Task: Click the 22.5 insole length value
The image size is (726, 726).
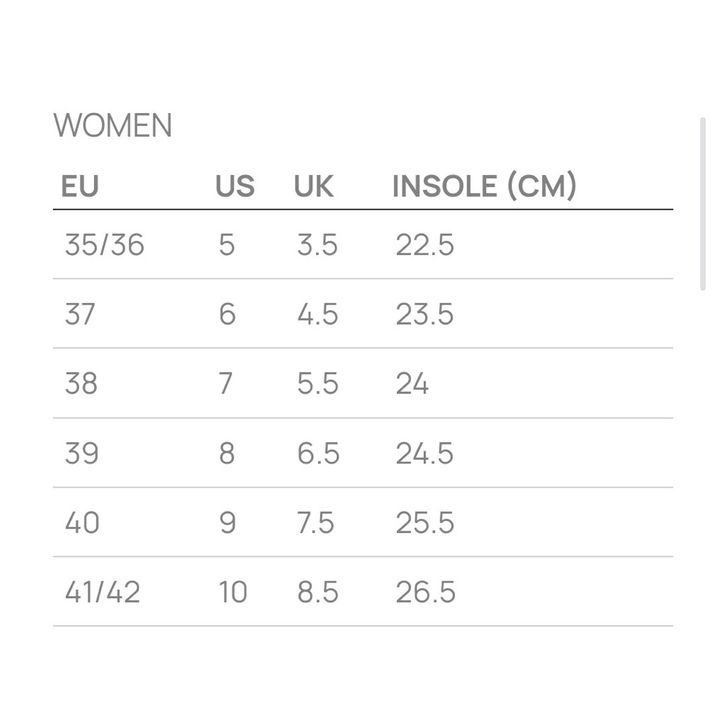Action: click(424, 245)
